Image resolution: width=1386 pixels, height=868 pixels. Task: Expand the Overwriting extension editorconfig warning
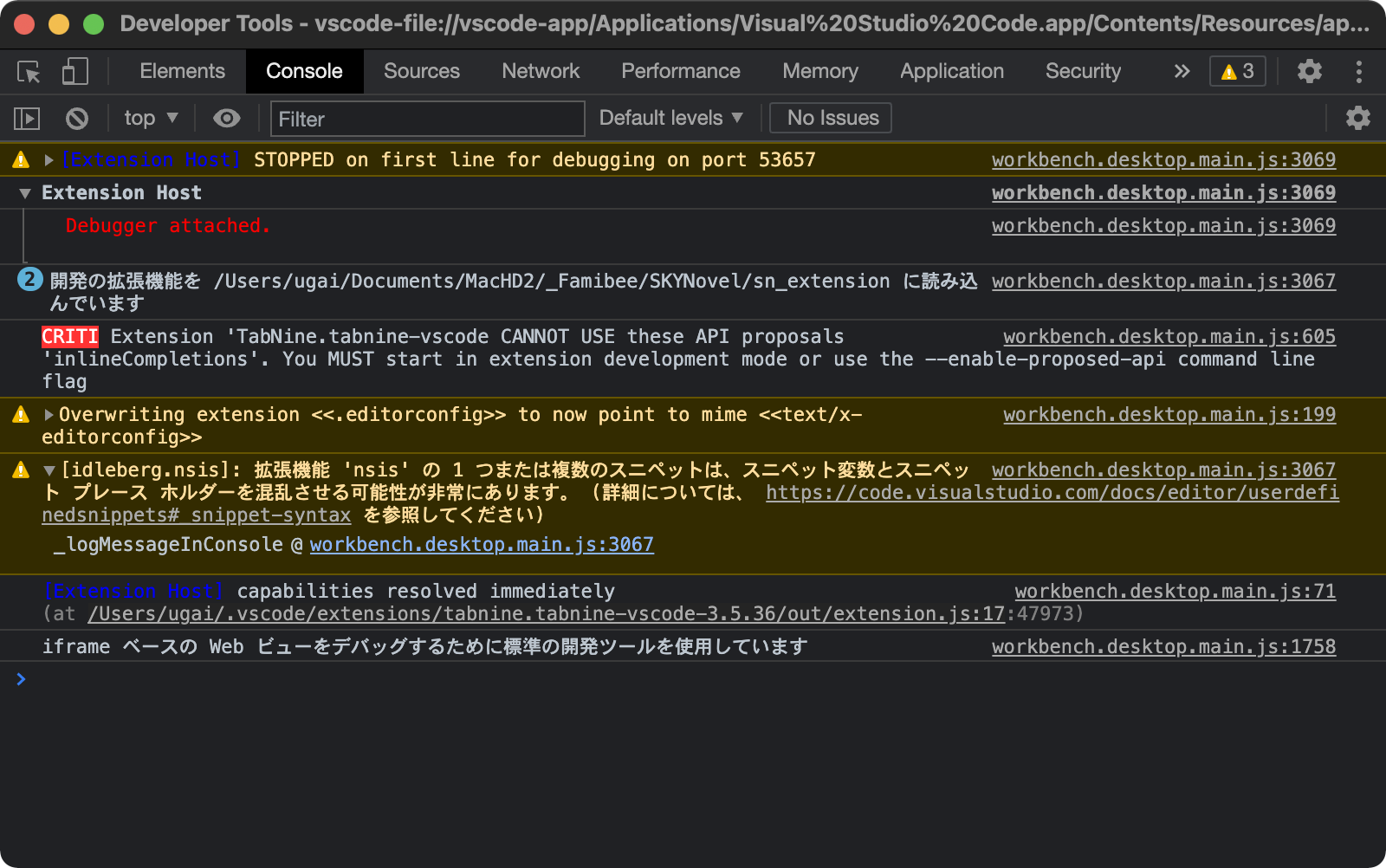49,415
